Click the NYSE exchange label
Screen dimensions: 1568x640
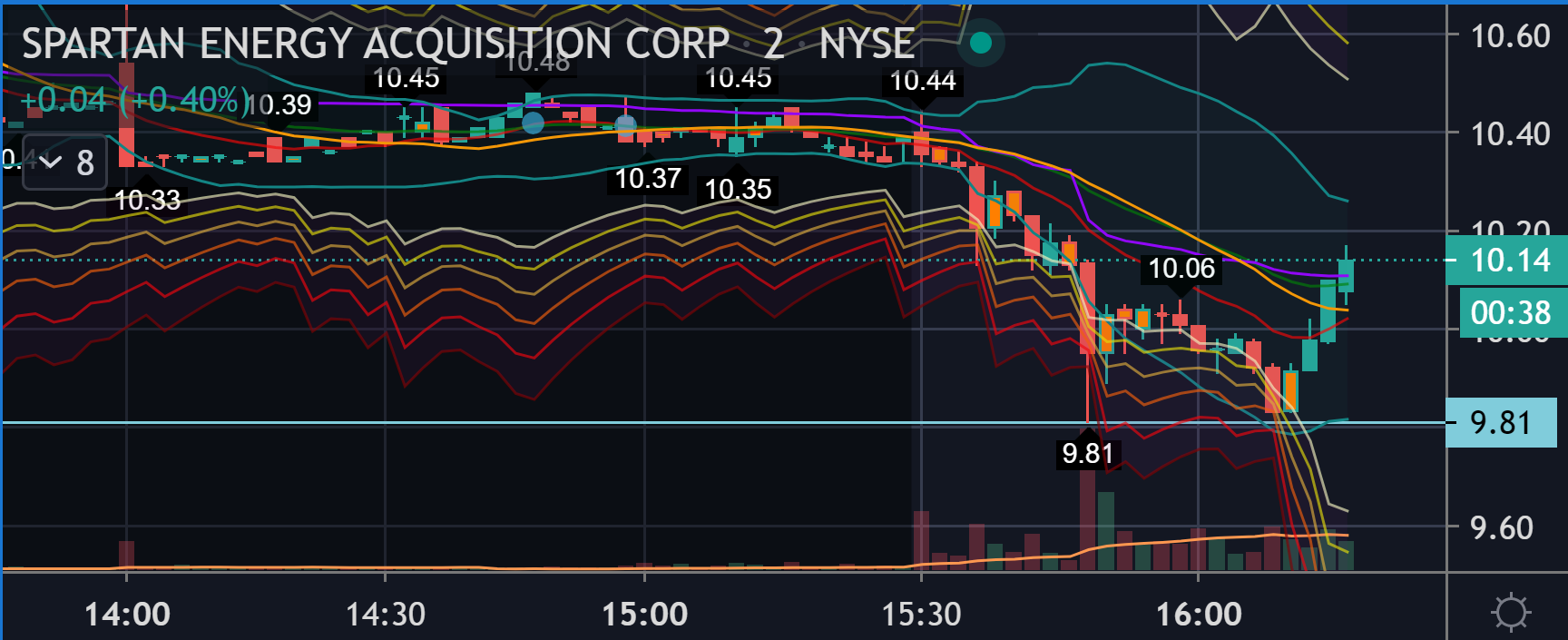[x=867, y=44]
